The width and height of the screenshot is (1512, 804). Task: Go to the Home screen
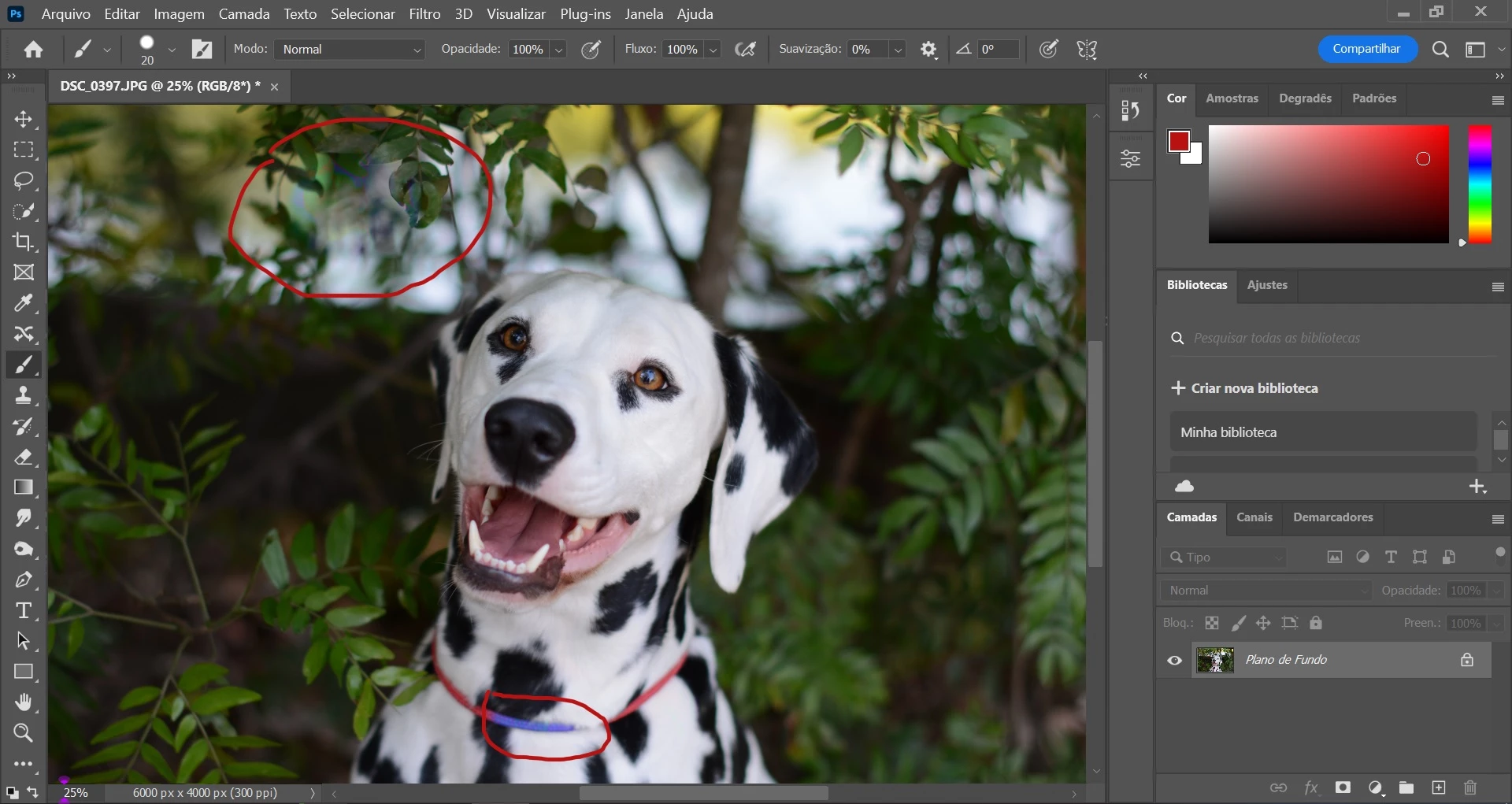[33, 50]
